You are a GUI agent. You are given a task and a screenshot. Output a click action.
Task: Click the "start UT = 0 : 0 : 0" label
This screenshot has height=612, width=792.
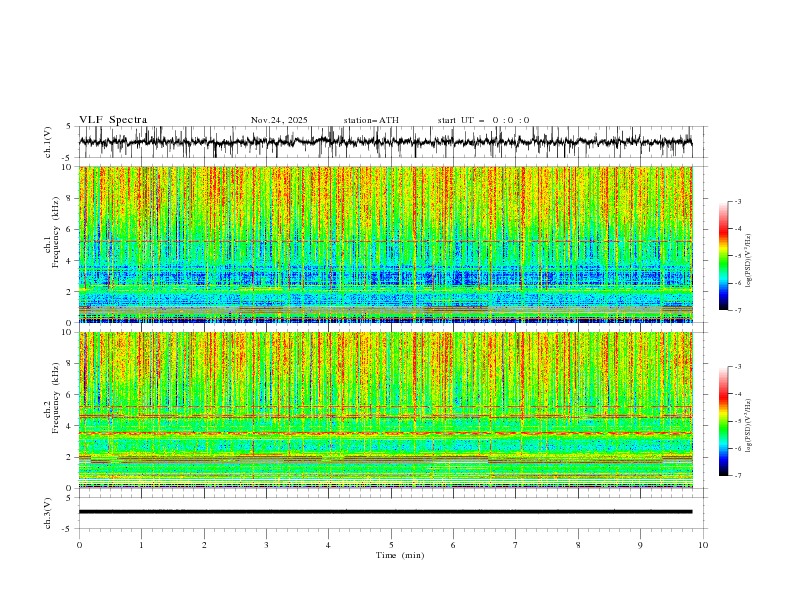tap(483, 120)
